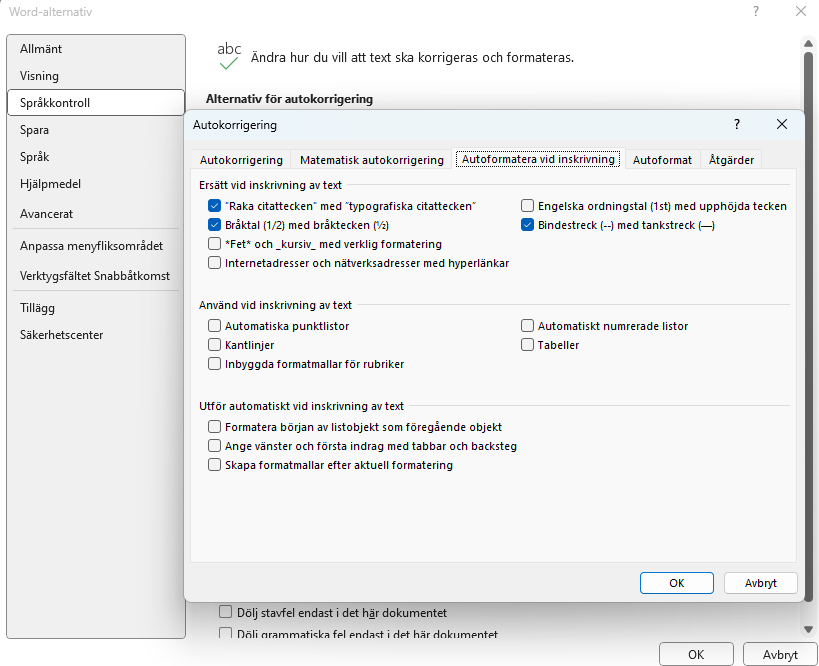Switch to the Autokorrigering tab
Image resolution: width=819 pixels, height=666 pixels.
point(241,160)
